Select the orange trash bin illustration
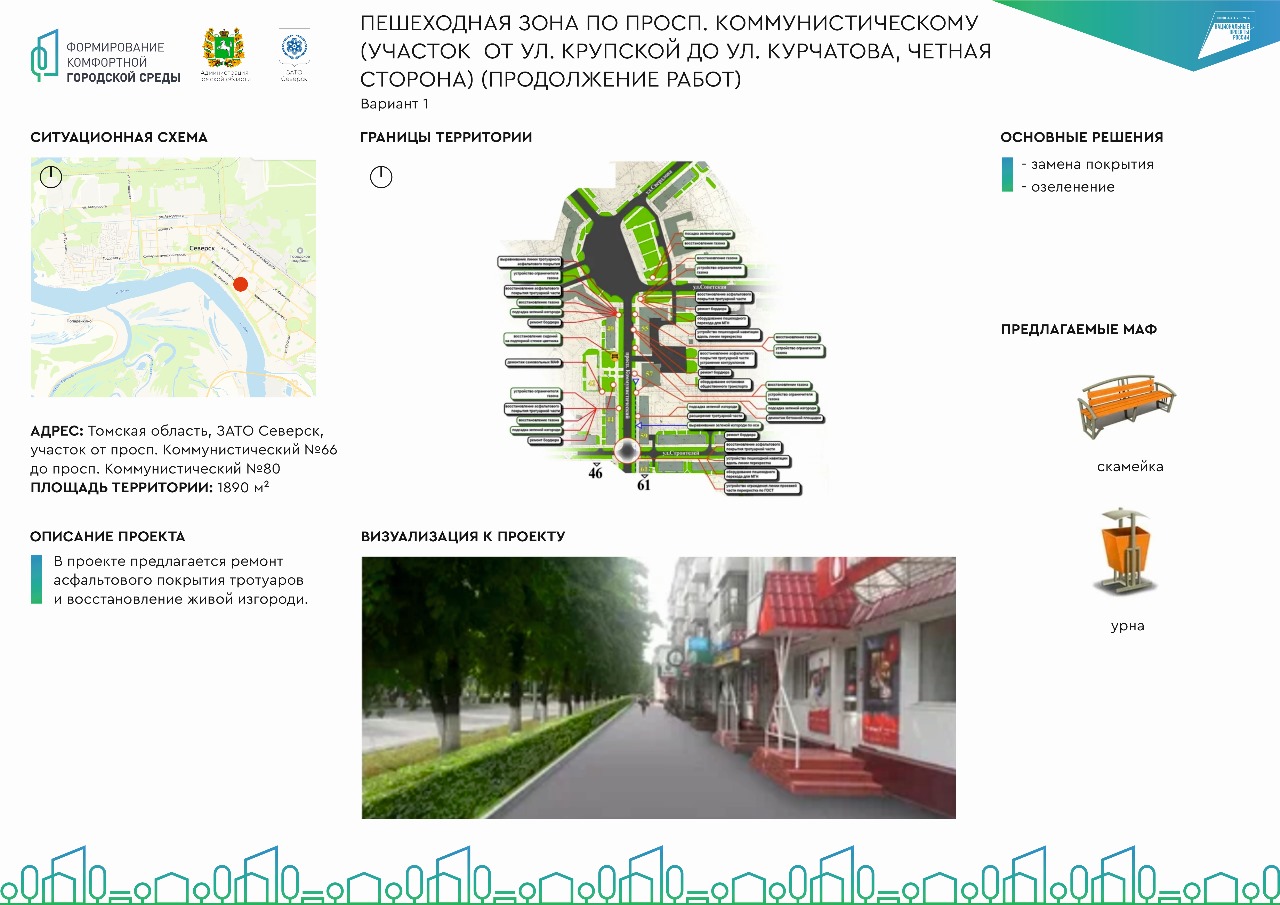The image size is (1280, 905). (x=1124, y=548)
